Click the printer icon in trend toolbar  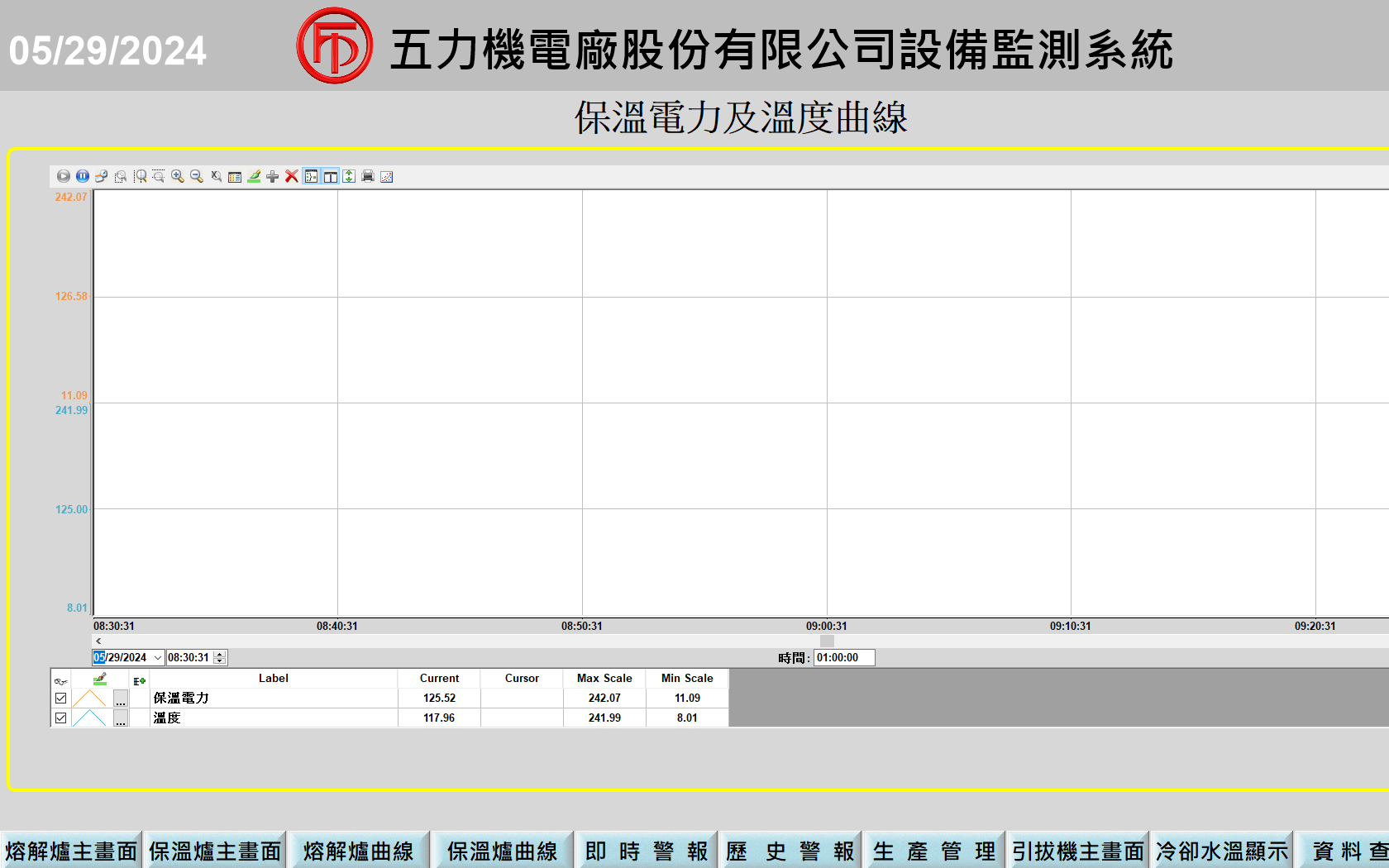coord(368,176)
